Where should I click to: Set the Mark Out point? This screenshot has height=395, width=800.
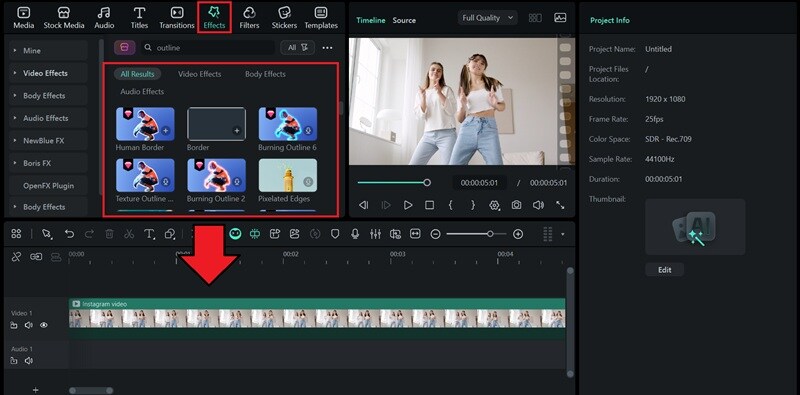(x=473, y=205)
